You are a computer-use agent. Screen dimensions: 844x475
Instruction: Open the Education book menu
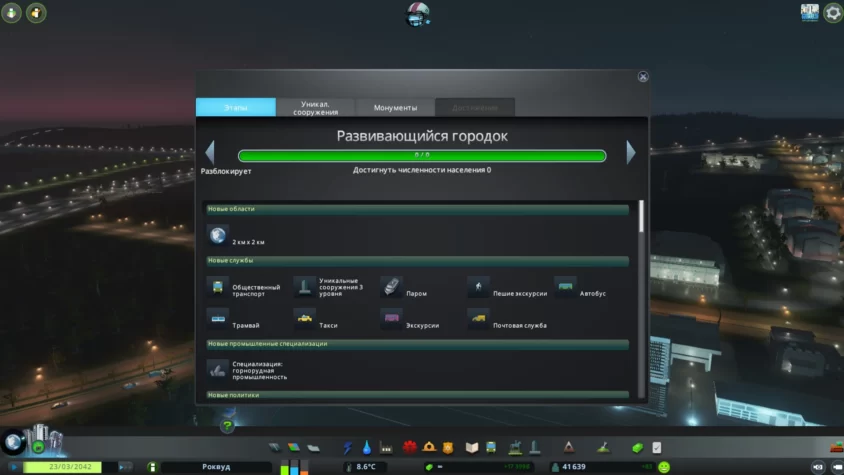[472, 447]
